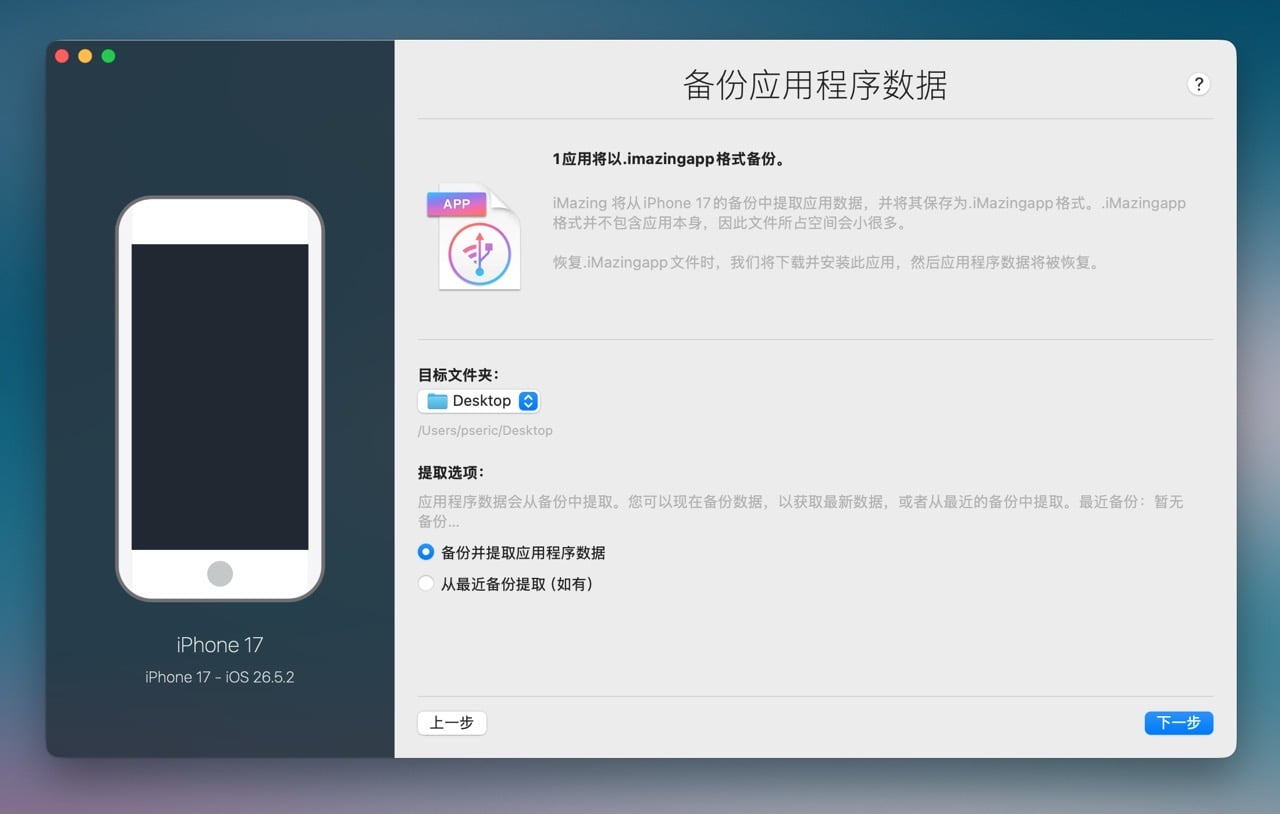Continue with the 下一步 button

point(1178,722)
